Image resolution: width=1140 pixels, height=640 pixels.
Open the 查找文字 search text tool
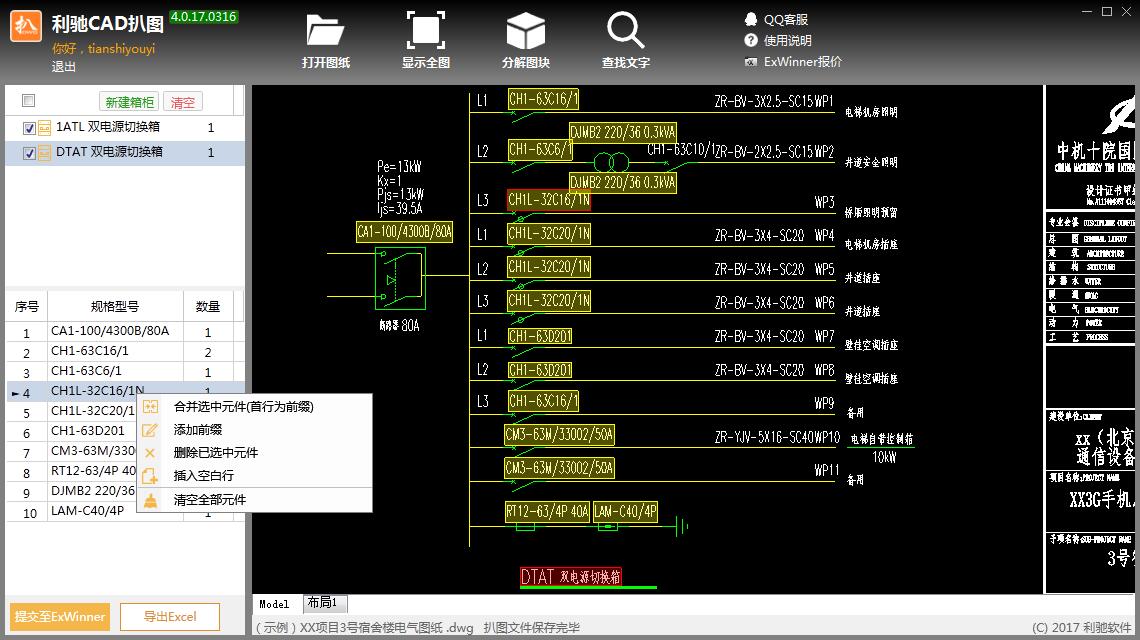625,31
